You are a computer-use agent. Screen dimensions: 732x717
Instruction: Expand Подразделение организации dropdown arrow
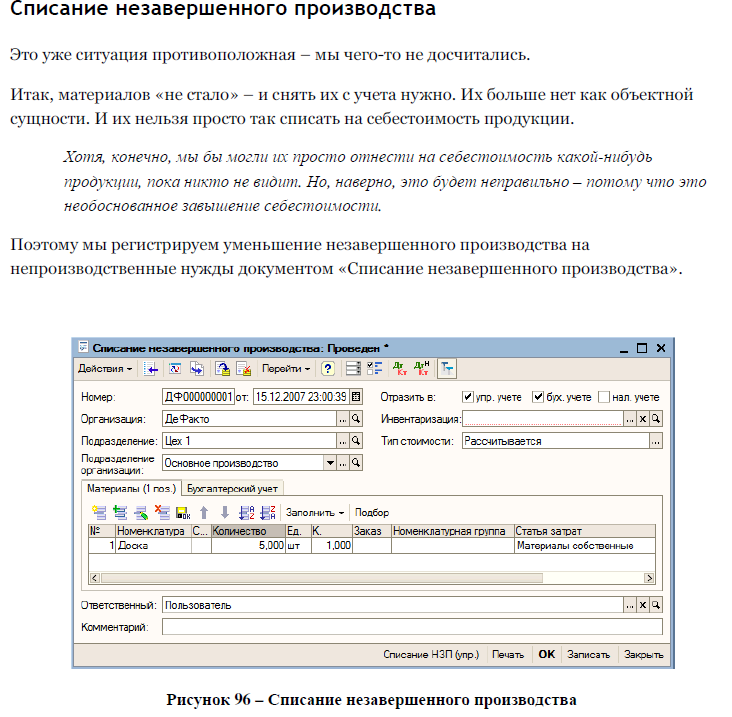point(330,463)
